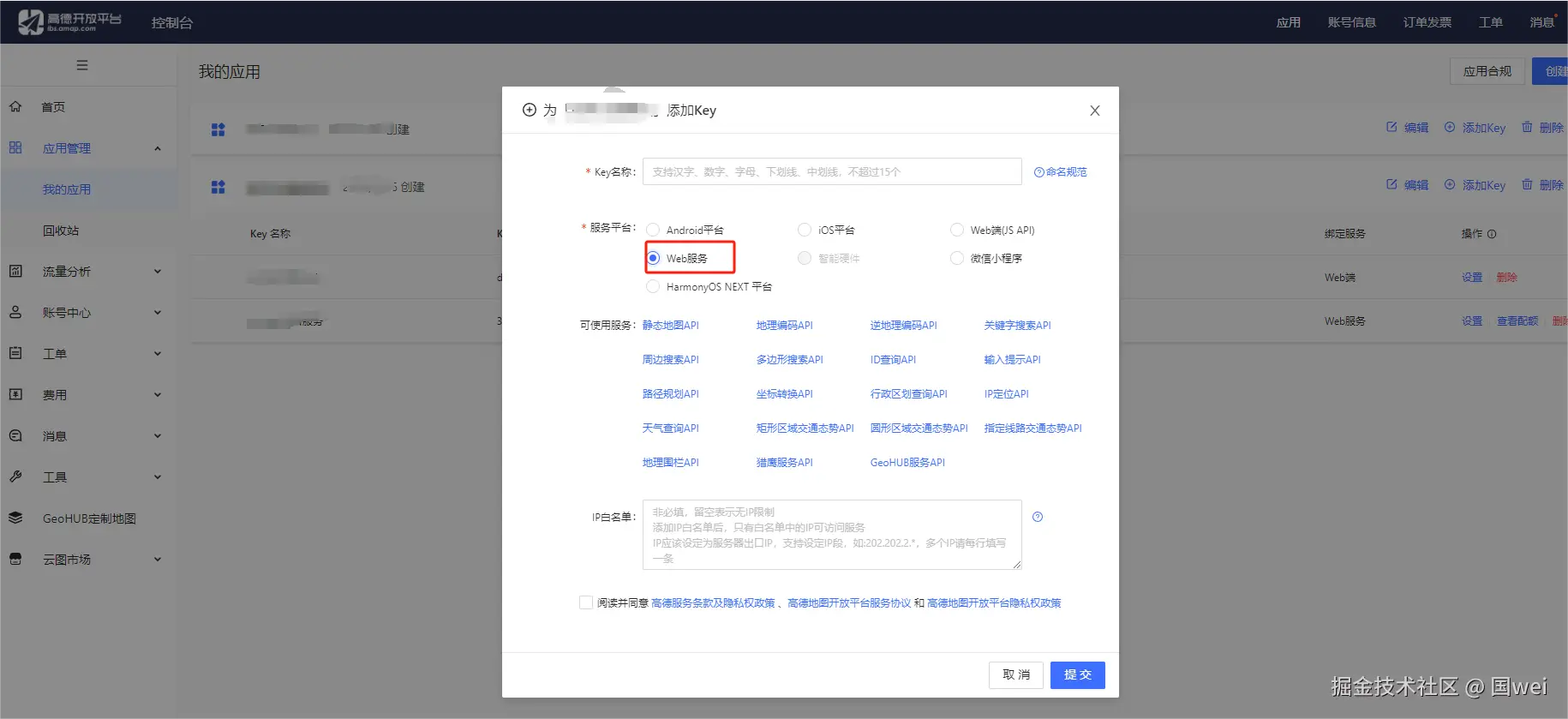This screenshot has width=1568, height=719.
Task: Click the 工单 sidebar icon
Action: click(15, 353)
